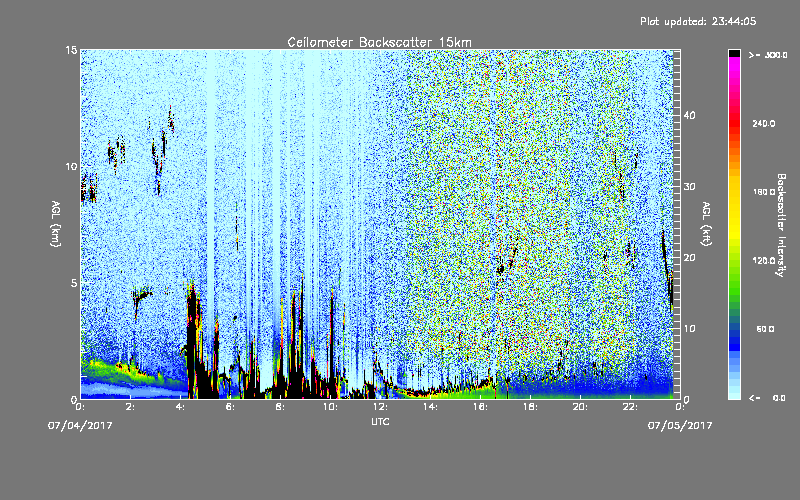Click the "6:" hour tick label
The image size is (800, 500).
230,407
